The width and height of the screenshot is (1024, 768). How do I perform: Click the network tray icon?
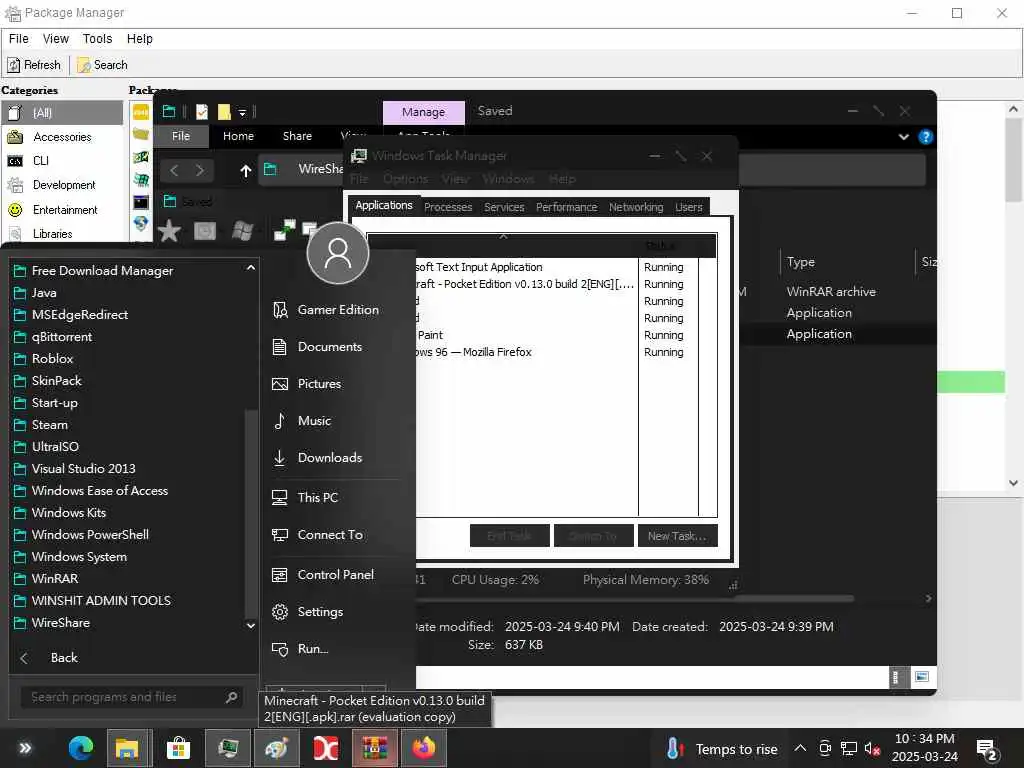click(x=848, y=748)
